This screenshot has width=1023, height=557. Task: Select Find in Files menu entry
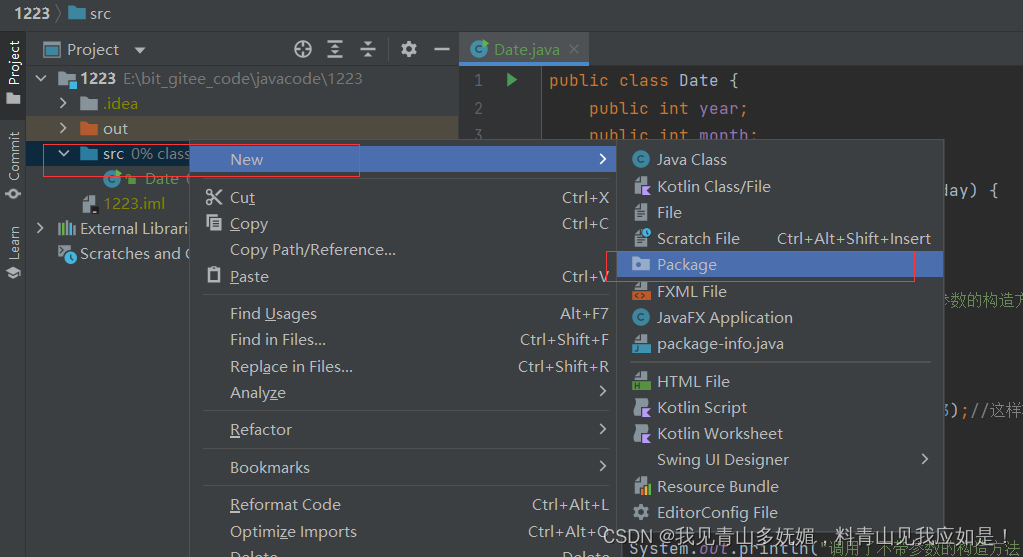(x=277, y=340)
